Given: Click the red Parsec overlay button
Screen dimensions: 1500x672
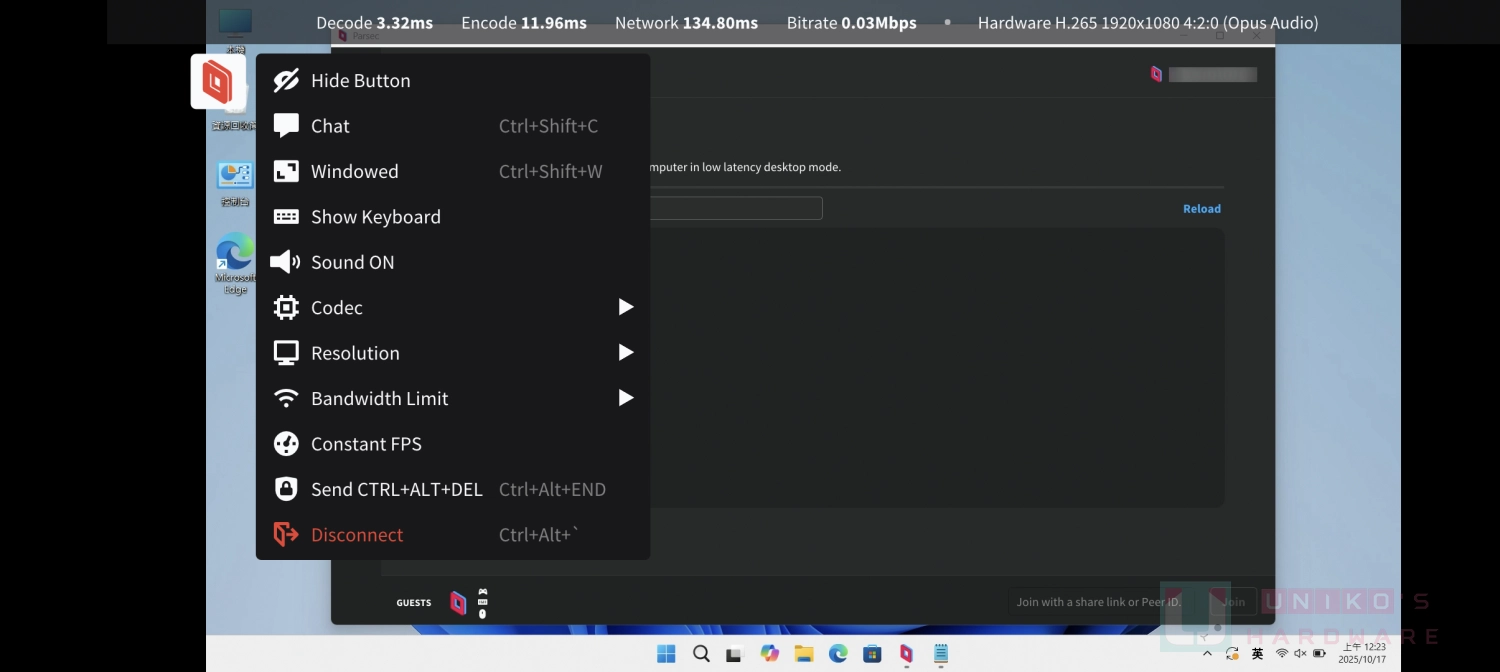Looking at the screenshot, I should point(218,81).
